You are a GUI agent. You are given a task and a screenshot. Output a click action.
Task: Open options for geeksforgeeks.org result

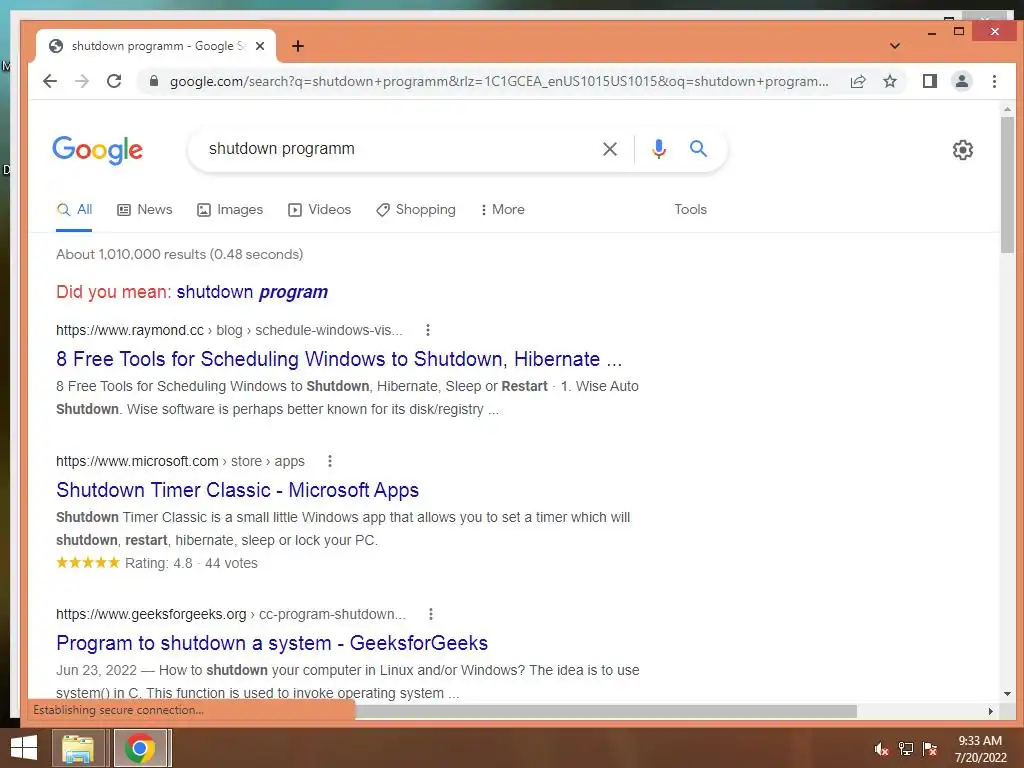pyautogui.click(x=430, y=615)
